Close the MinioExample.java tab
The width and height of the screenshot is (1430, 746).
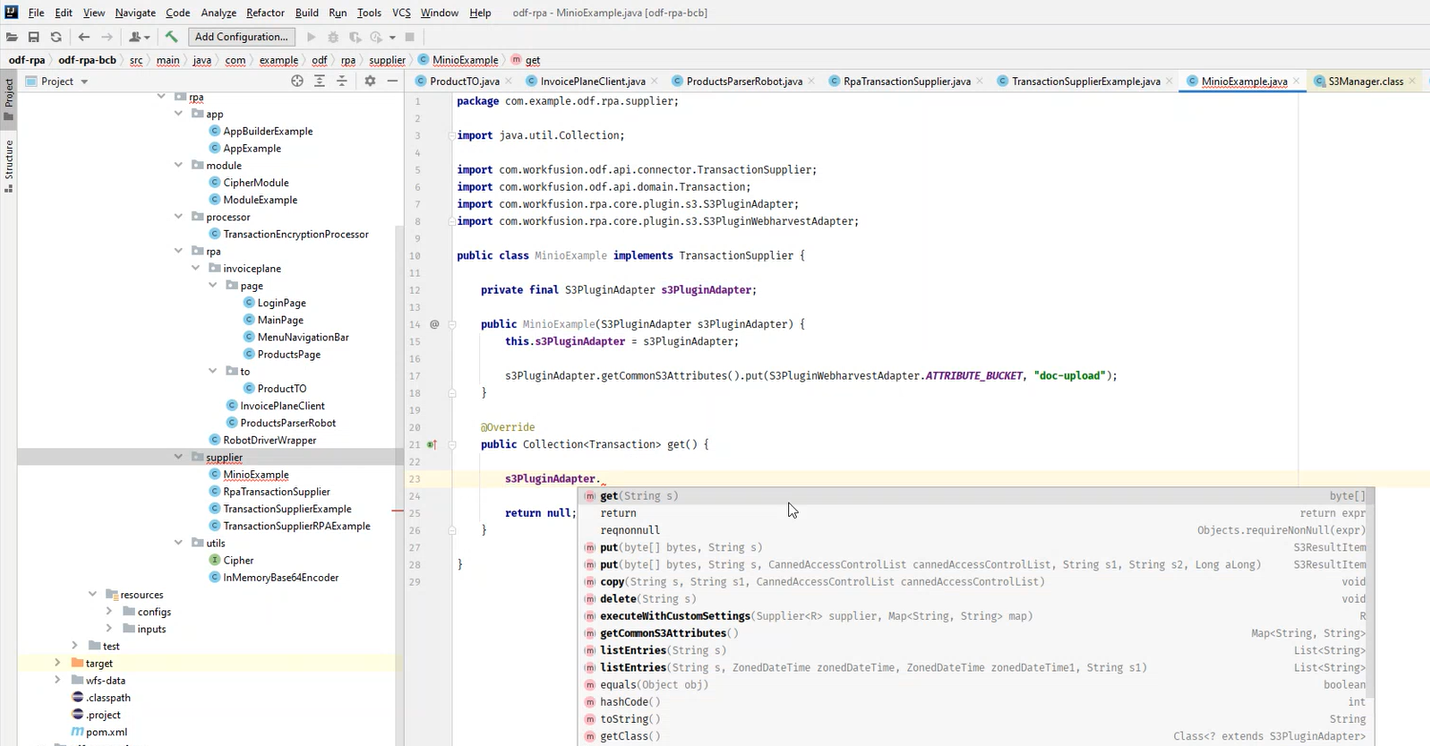[x=1297, y=81]
